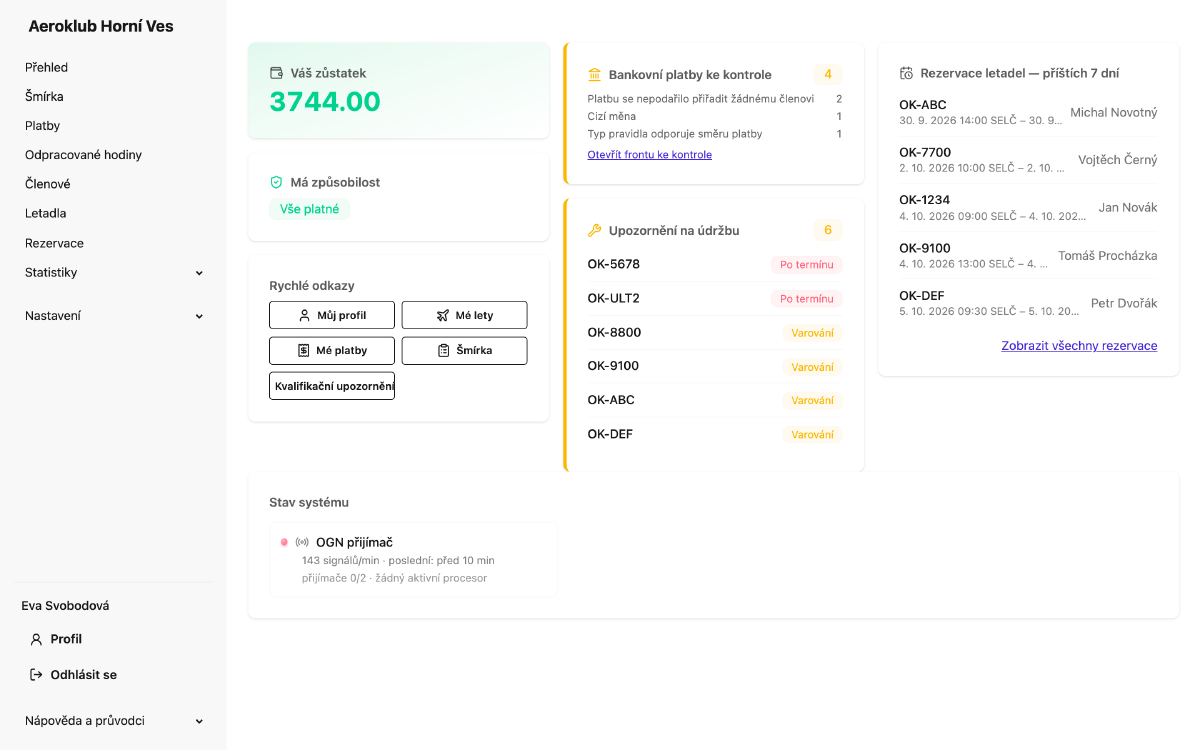Expand the Nápověda a průvodci chevron
Screen dimensions: 1200x750
click(x=199, y=721)
